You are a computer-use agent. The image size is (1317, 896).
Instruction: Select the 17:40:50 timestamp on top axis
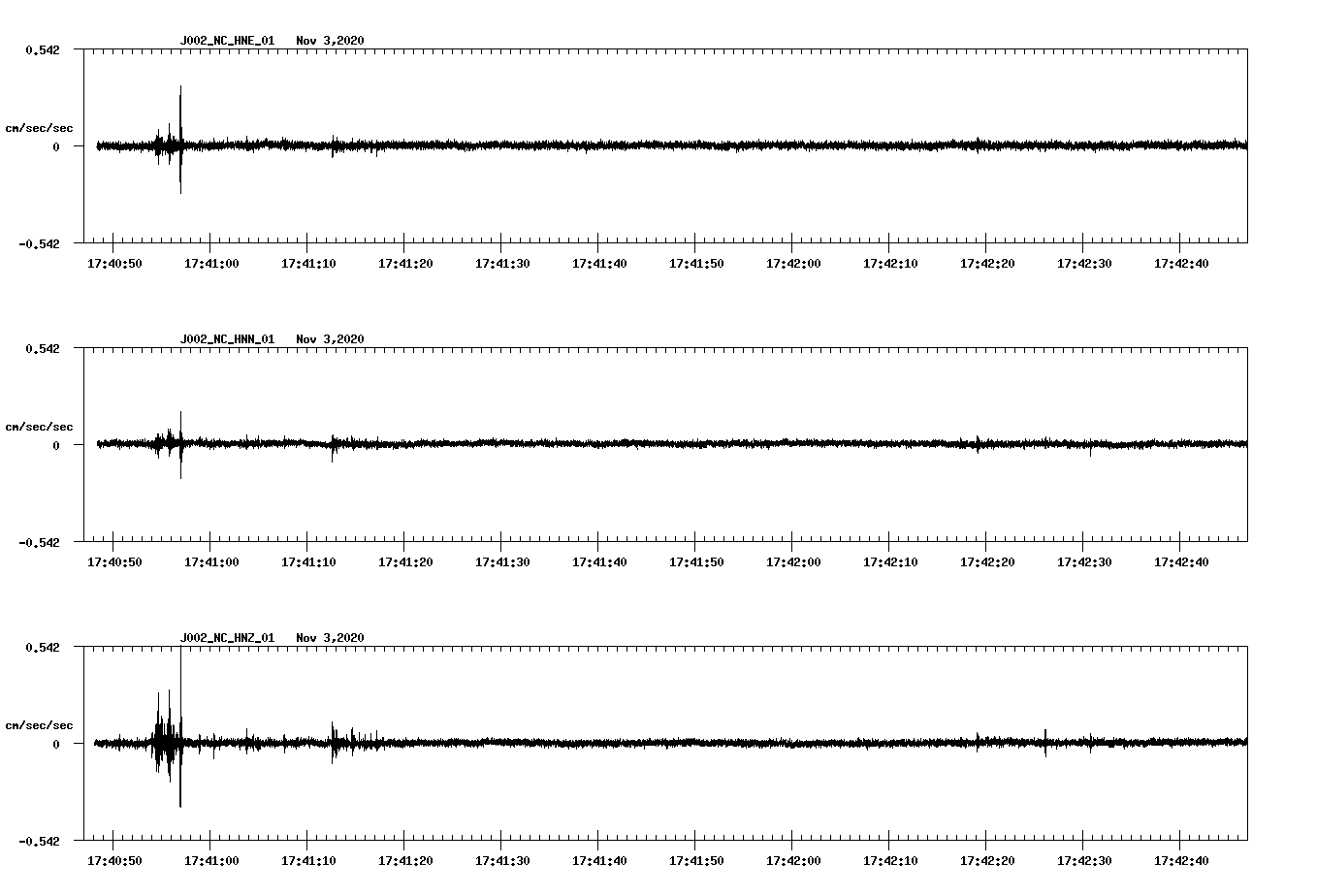115,261
